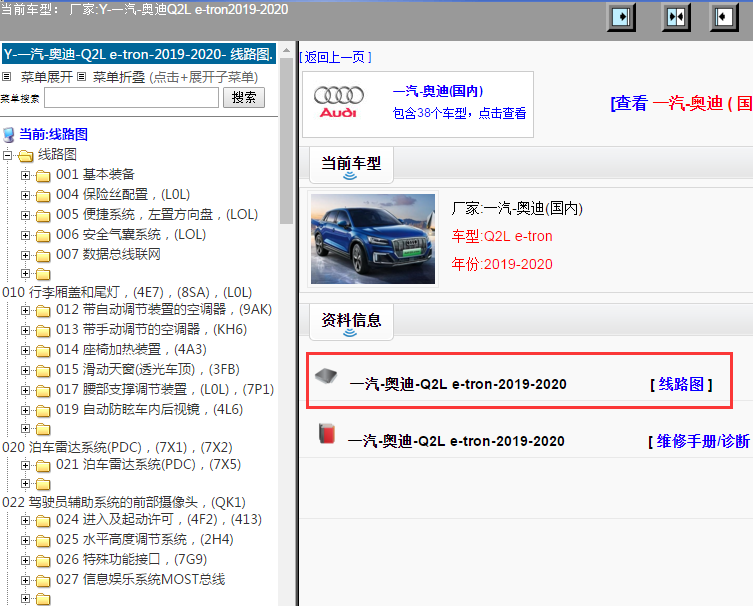
Task: Expand the 012 带自动调节装置的空调器 node
Action: 25,310
